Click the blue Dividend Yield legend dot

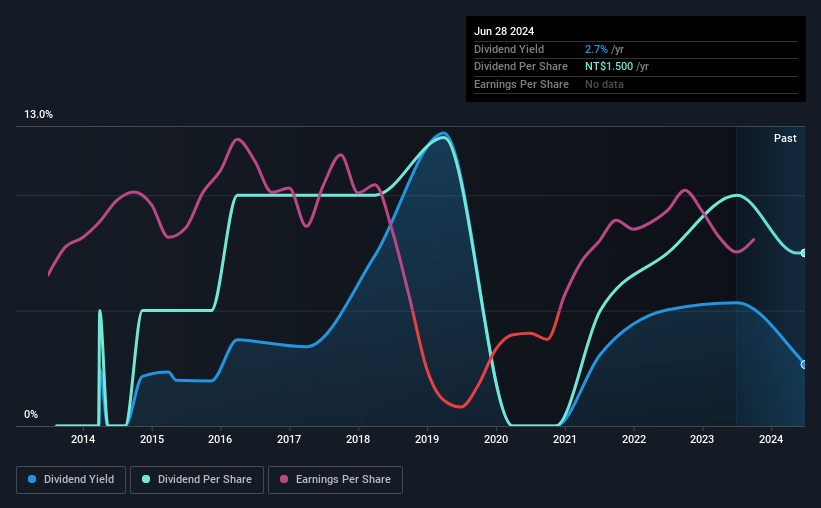(32, 479)
